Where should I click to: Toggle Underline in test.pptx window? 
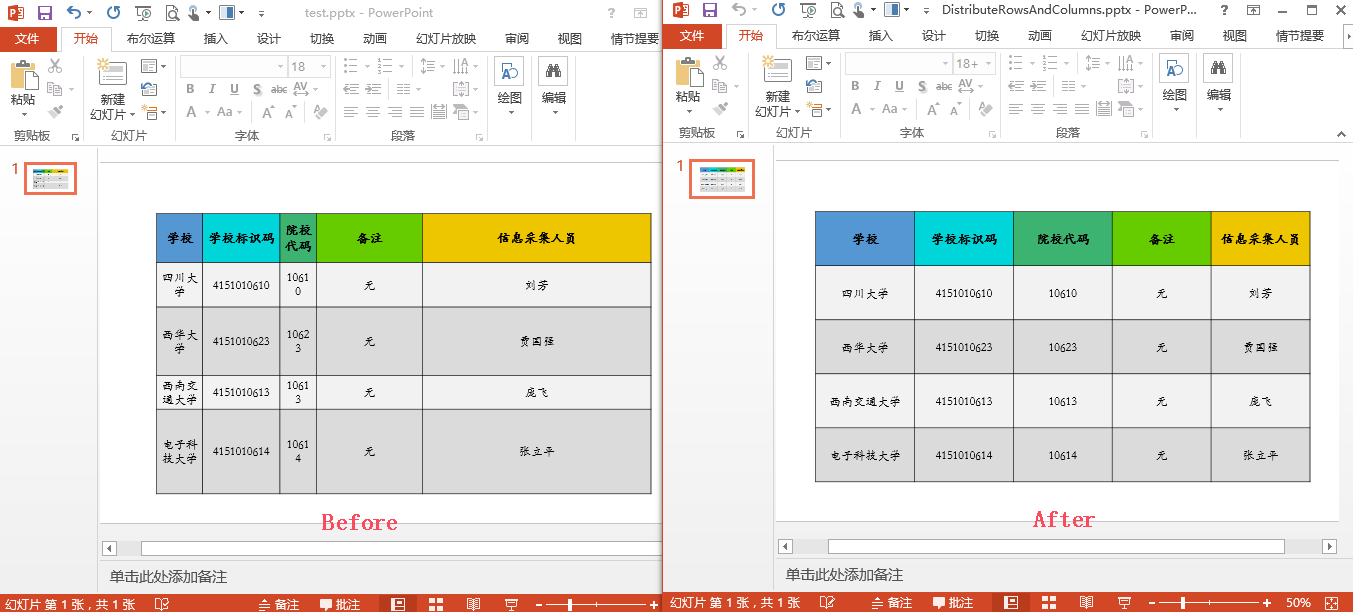coord(234,89)
